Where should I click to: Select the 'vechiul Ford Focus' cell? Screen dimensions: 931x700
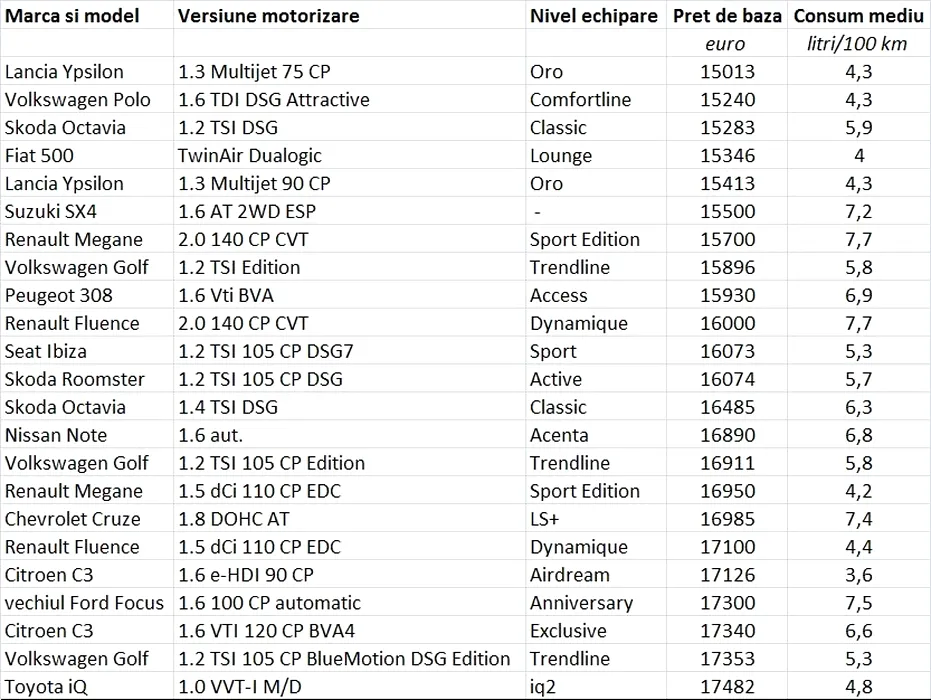(87, 603)
